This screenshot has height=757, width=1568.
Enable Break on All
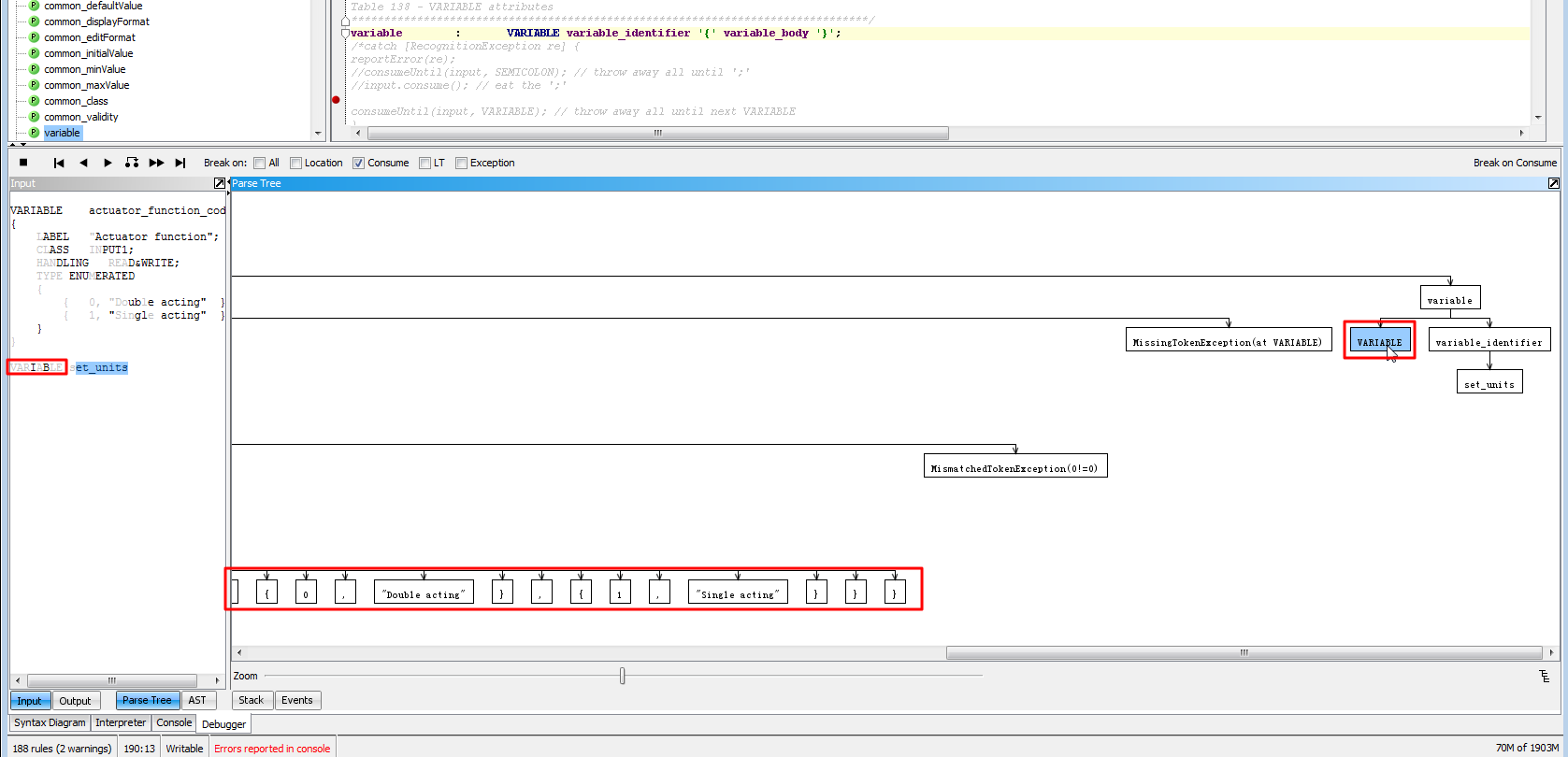tap(260, 163)
